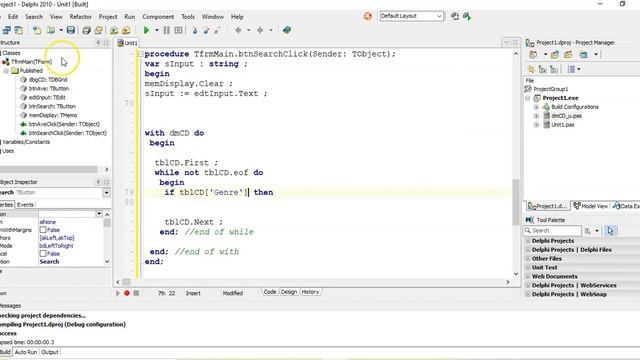Click the Project Manager Activate icon
Screen dimensions: 640x360
(x=533, y=54)
